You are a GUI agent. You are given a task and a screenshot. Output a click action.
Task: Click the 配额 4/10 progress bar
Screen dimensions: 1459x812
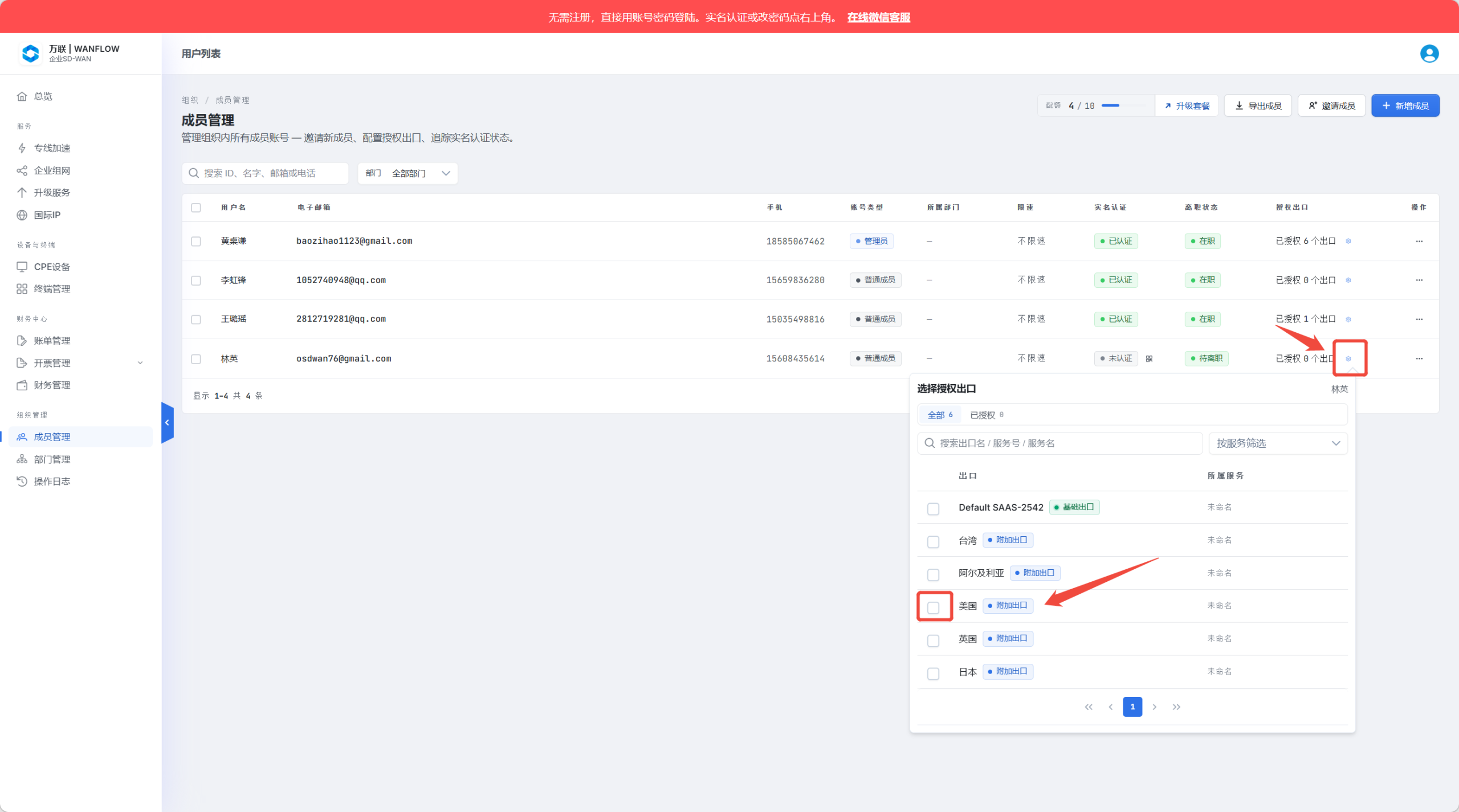1124,105
